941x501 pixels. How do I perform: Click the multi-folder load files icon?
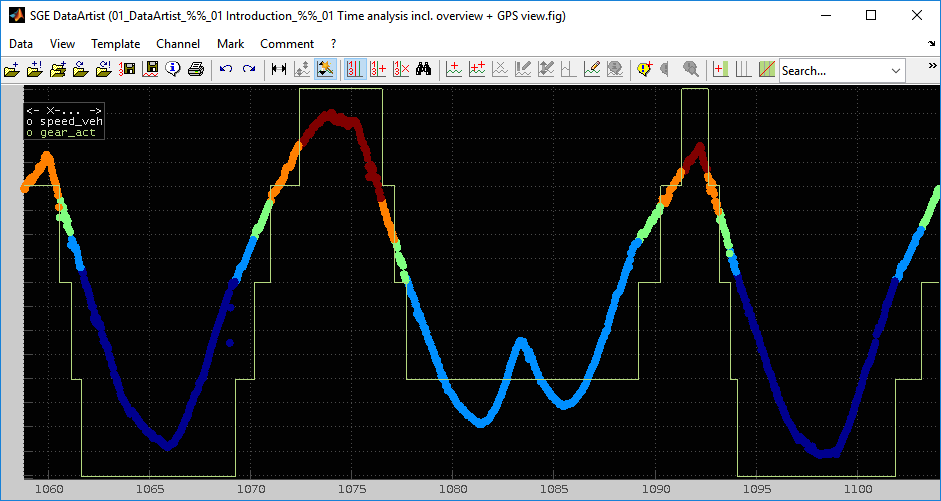tap(58, 69)
